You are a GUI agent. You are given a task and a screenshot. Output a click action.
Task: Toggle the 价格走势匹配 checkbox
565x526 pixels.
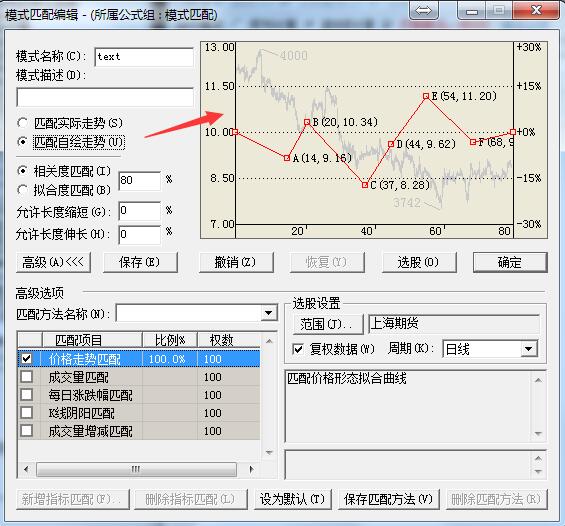coord(27,358)
